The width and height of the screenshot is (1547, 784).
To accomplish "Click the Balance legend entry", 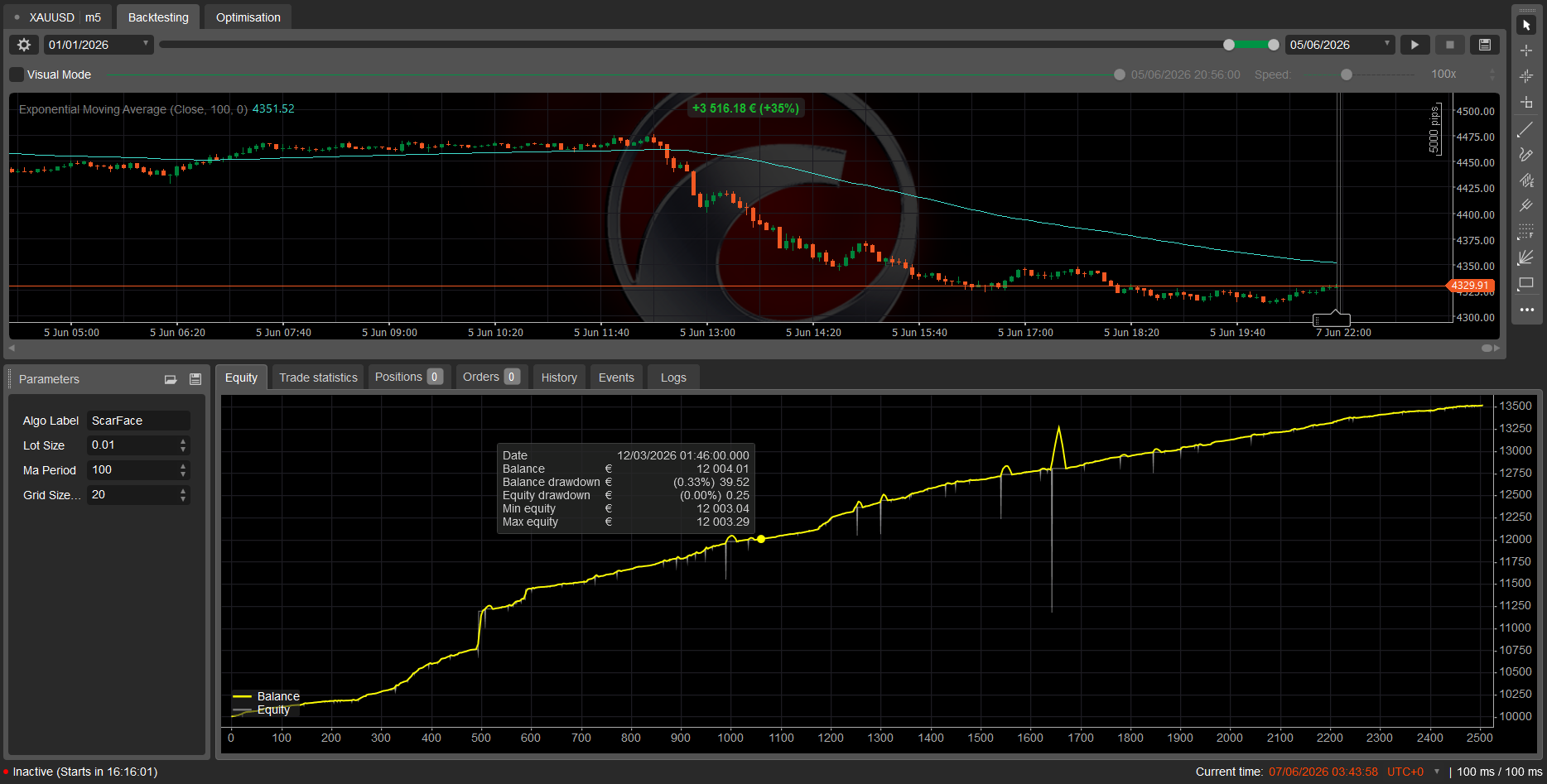I will pyautogui.click(x=267, y=696).
